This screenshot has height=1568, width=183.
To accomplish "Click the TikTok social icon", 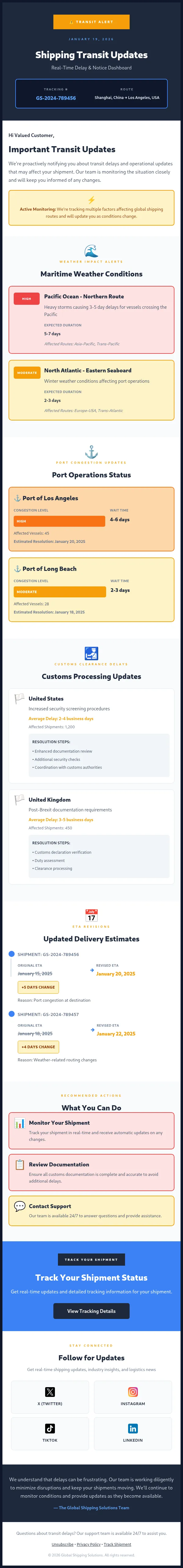I will [x=51, y=1429].
